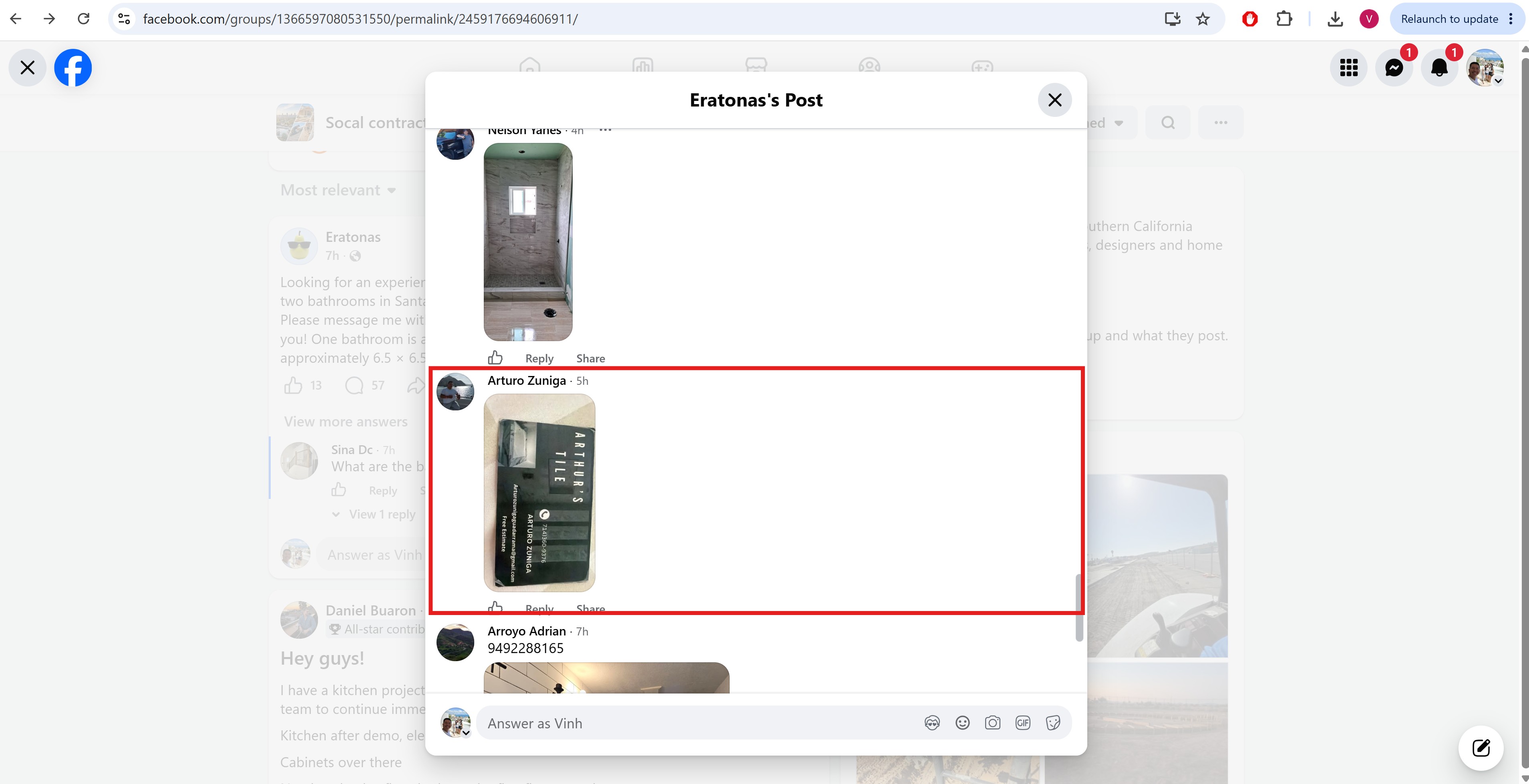This screenshot has height=784, width=1529.
Task: Open the account profile menu
Action: [x=1485, y=68]
